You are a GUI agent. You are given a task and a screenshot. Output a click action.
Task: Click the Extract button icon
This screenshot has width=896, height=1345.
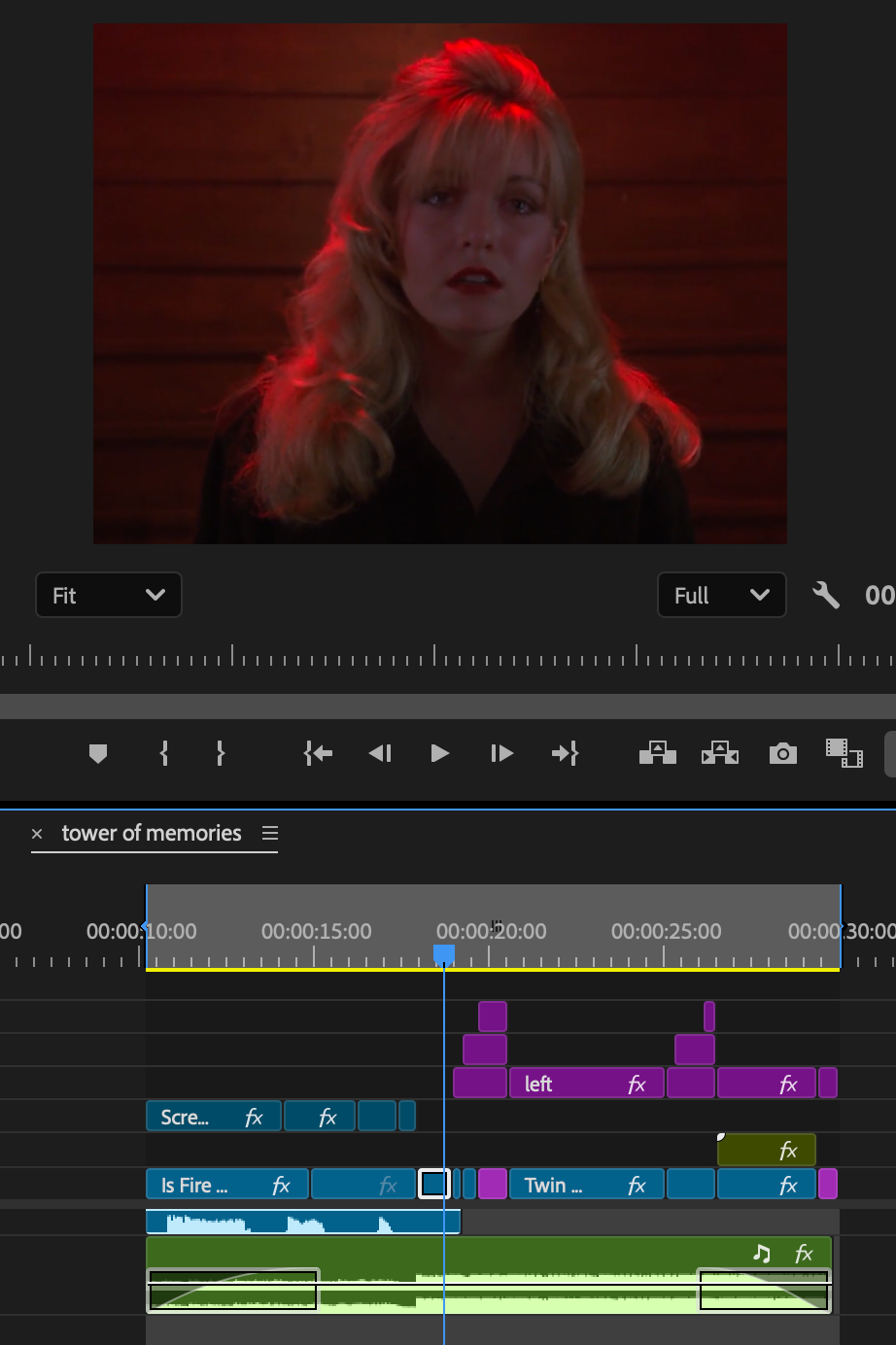720,753
